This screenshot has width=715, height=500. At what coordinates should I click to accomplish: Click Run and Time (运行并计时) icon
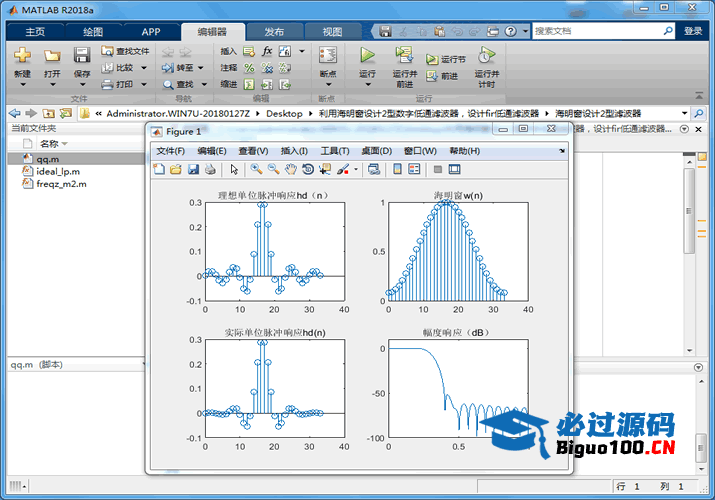(486, 55)
